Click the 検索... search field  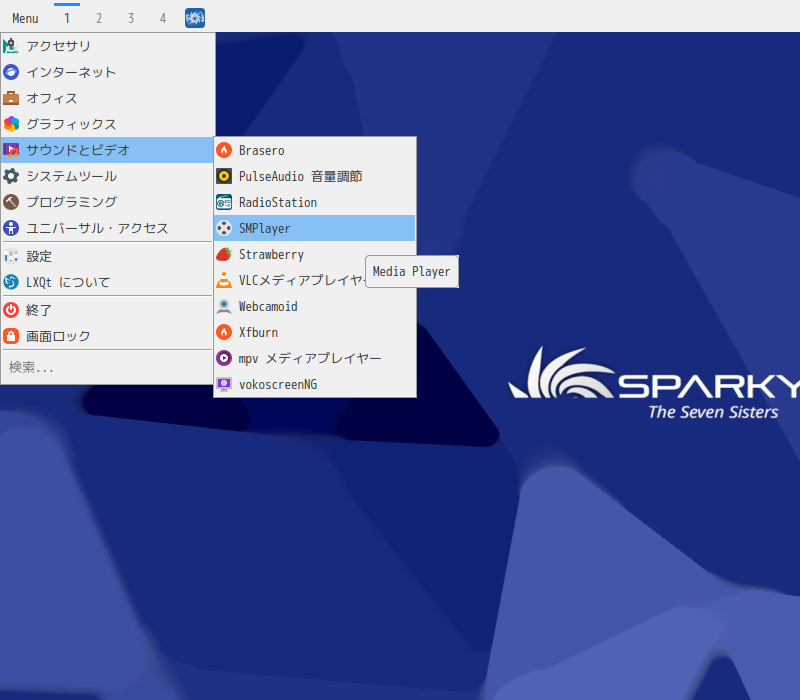(107, 367)
